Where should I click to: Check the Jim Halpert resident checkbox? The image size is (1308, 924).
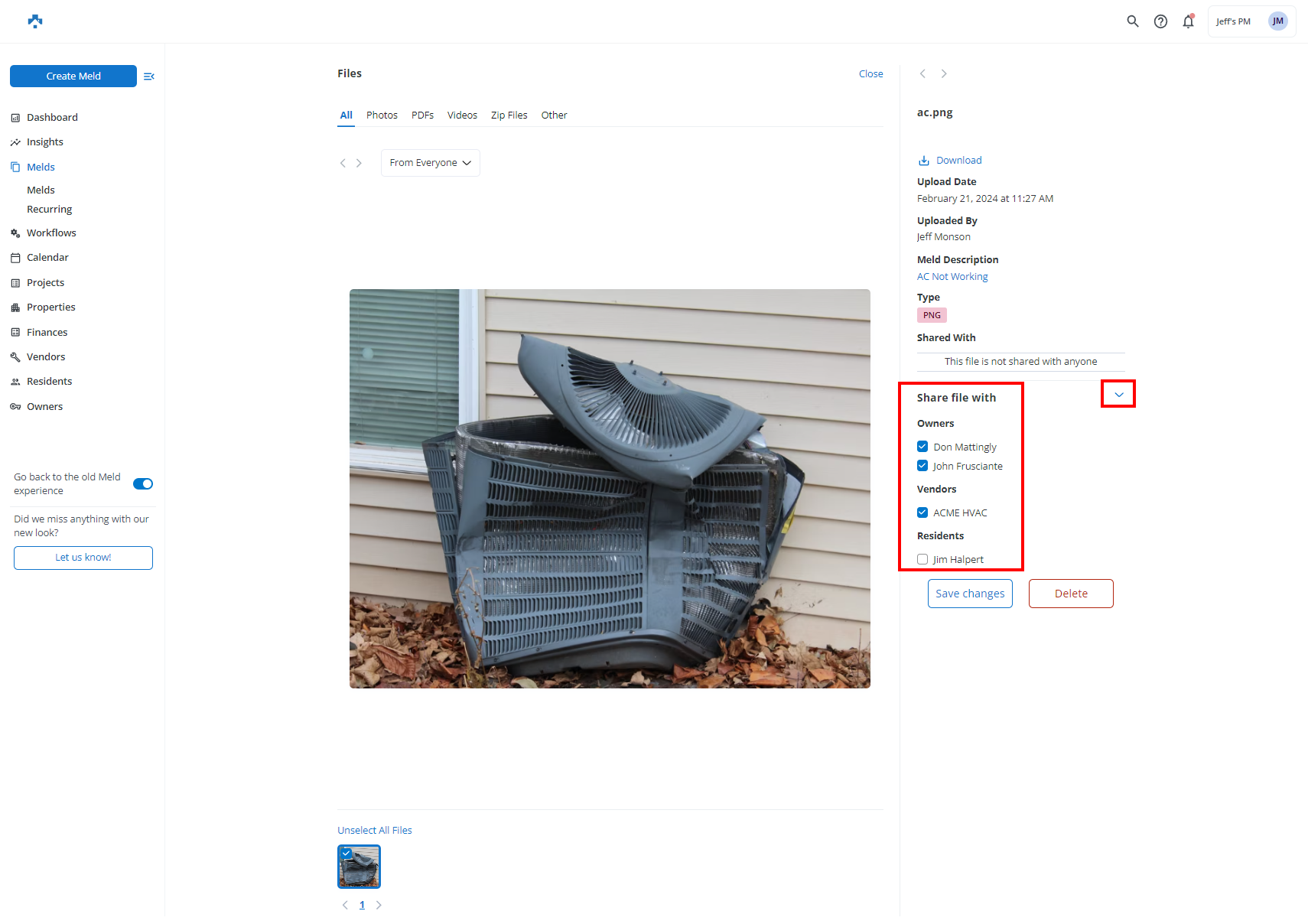922,559
